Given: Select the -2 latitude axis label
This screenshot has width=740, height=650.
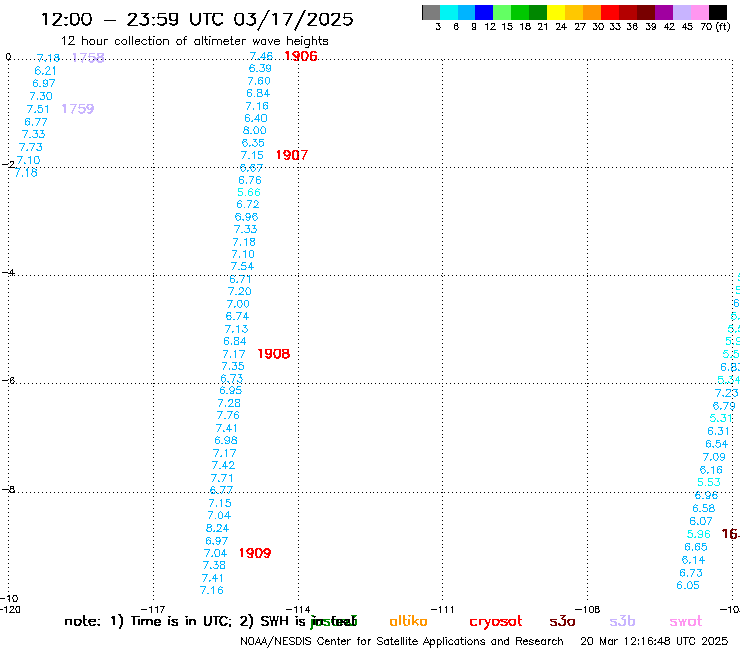Looking at the screenshot, I should [x=8, y=164].
